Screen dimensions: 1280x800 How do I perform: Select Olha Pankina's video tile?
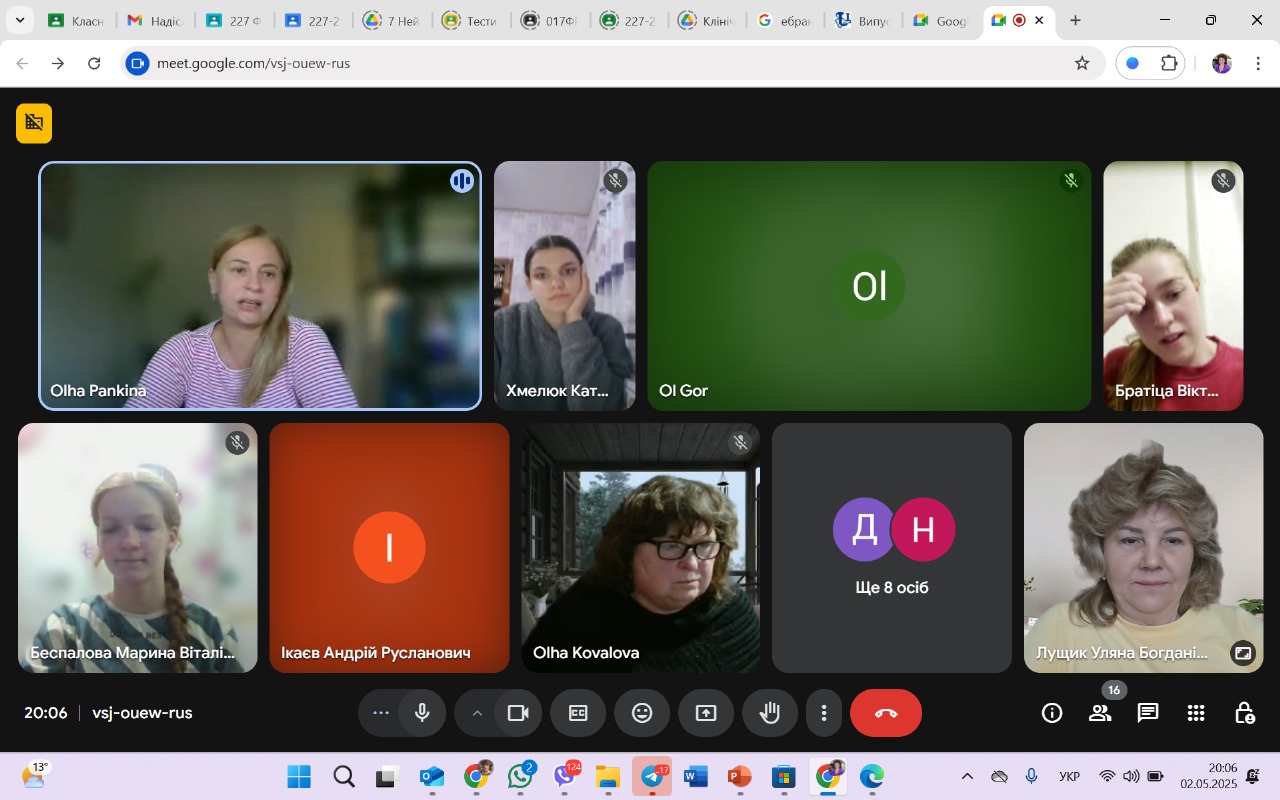tap(260, 286)
